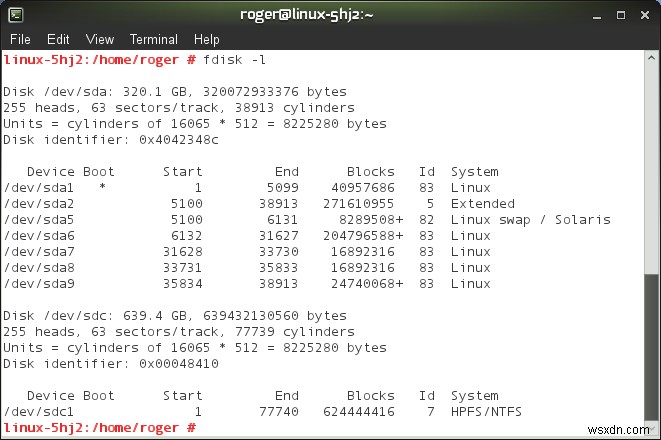
Task: Maximize the terminal window
Action: pyautogui.click(x=621, y=15)
